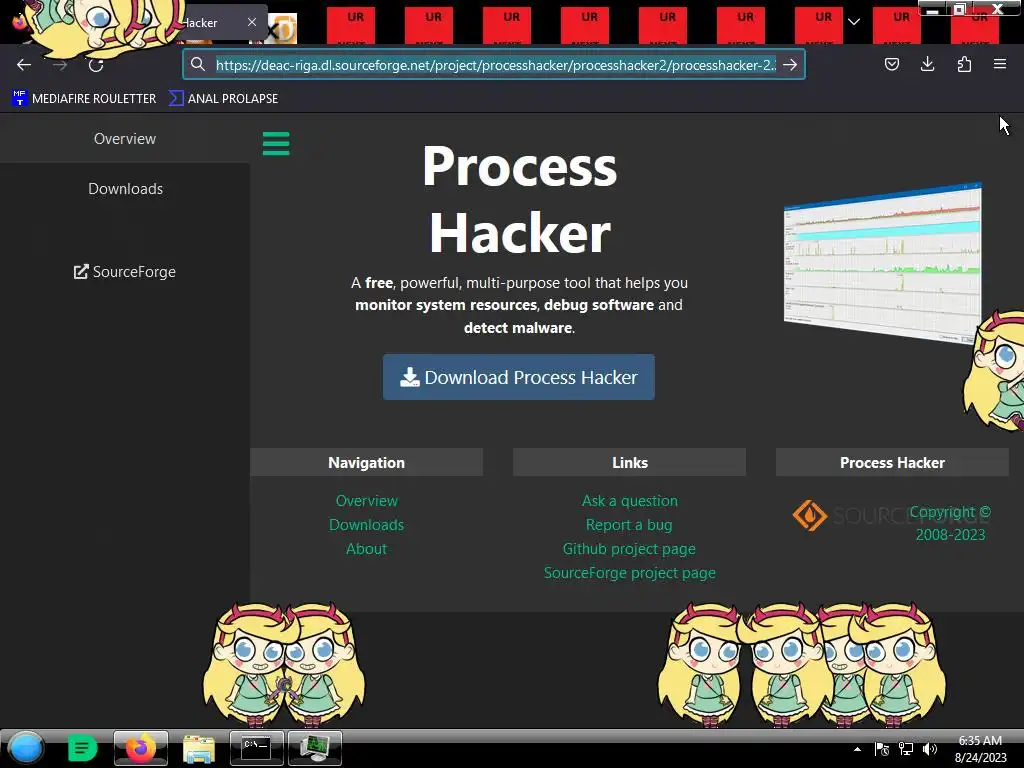
Task: Save page to Pocket icon
Action: [891, 64]
